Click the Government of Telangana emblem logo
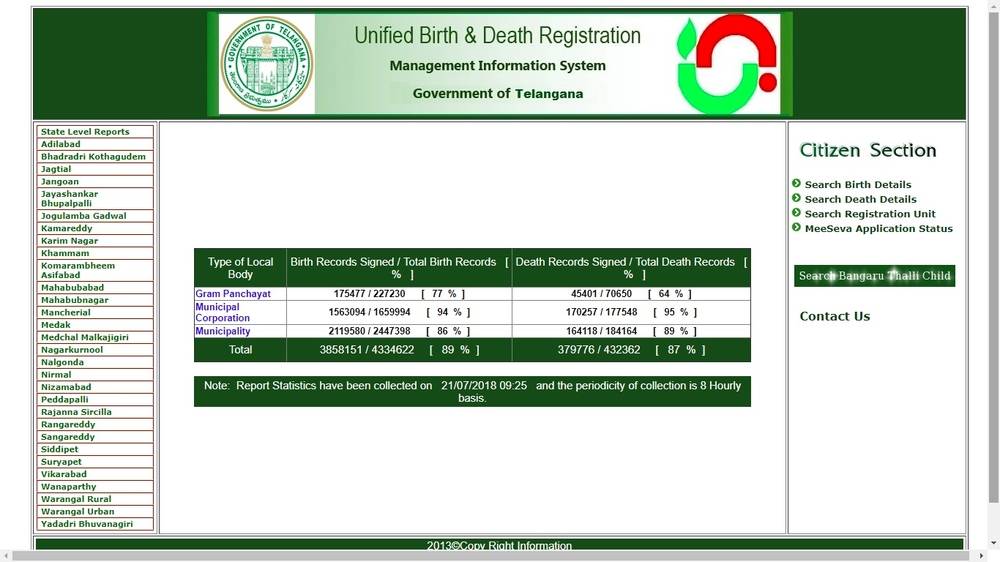The width and height of the screenshot is (1000, 562). pyautogui.click(x=266, y=64)
